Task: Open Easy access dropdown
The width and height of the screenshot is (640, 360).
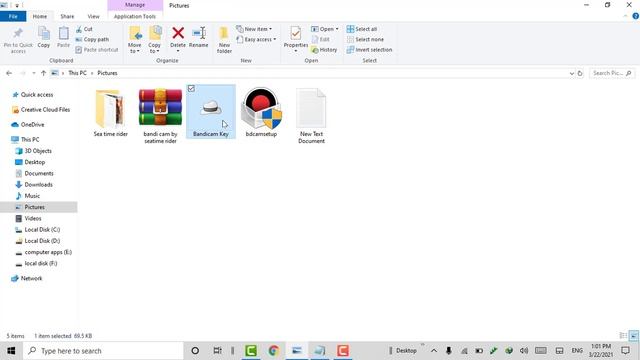Action: tap(256, 39)
